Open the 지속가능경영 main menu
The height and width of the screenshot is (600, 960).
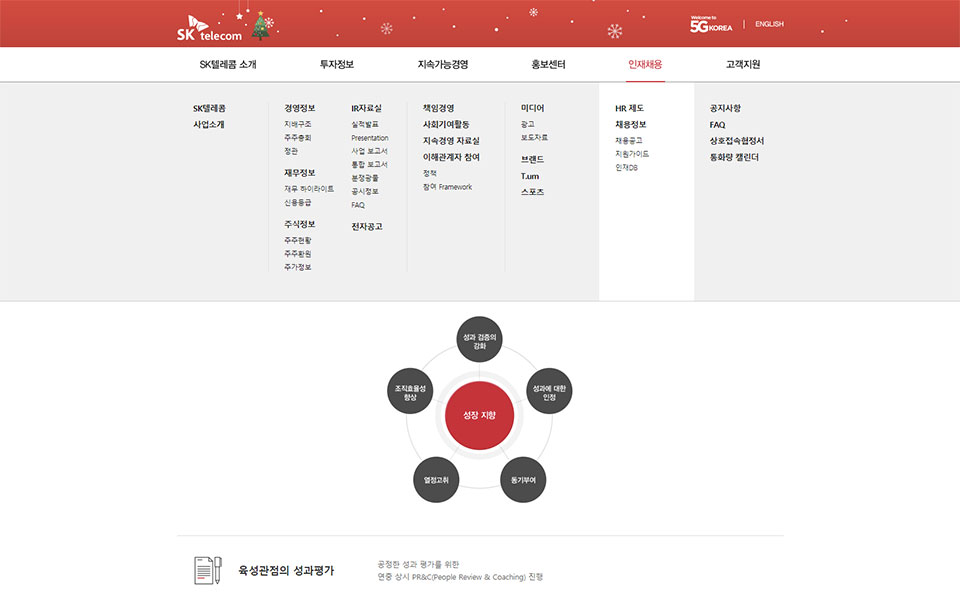click(443, 64)
